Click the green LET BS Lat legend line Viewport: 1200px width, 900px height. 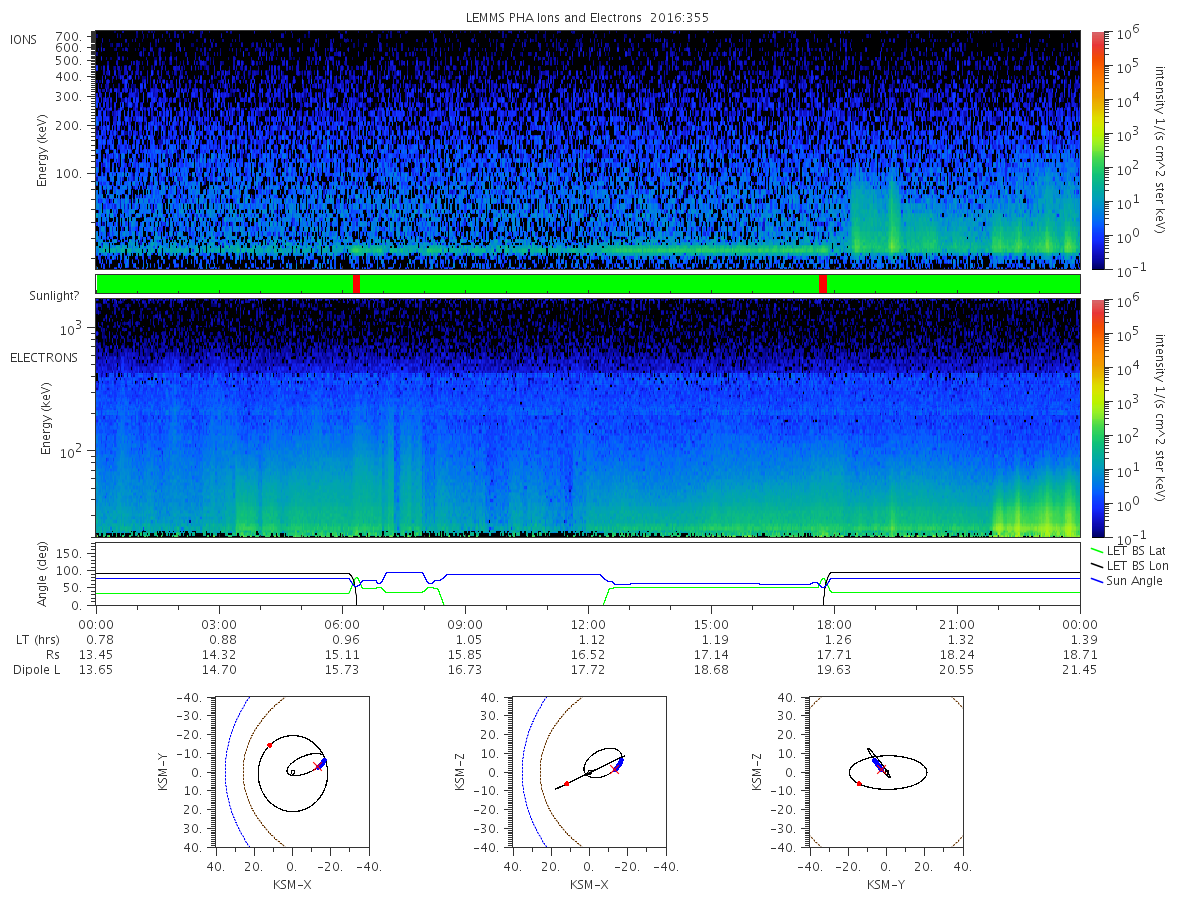coord(1096,551)
